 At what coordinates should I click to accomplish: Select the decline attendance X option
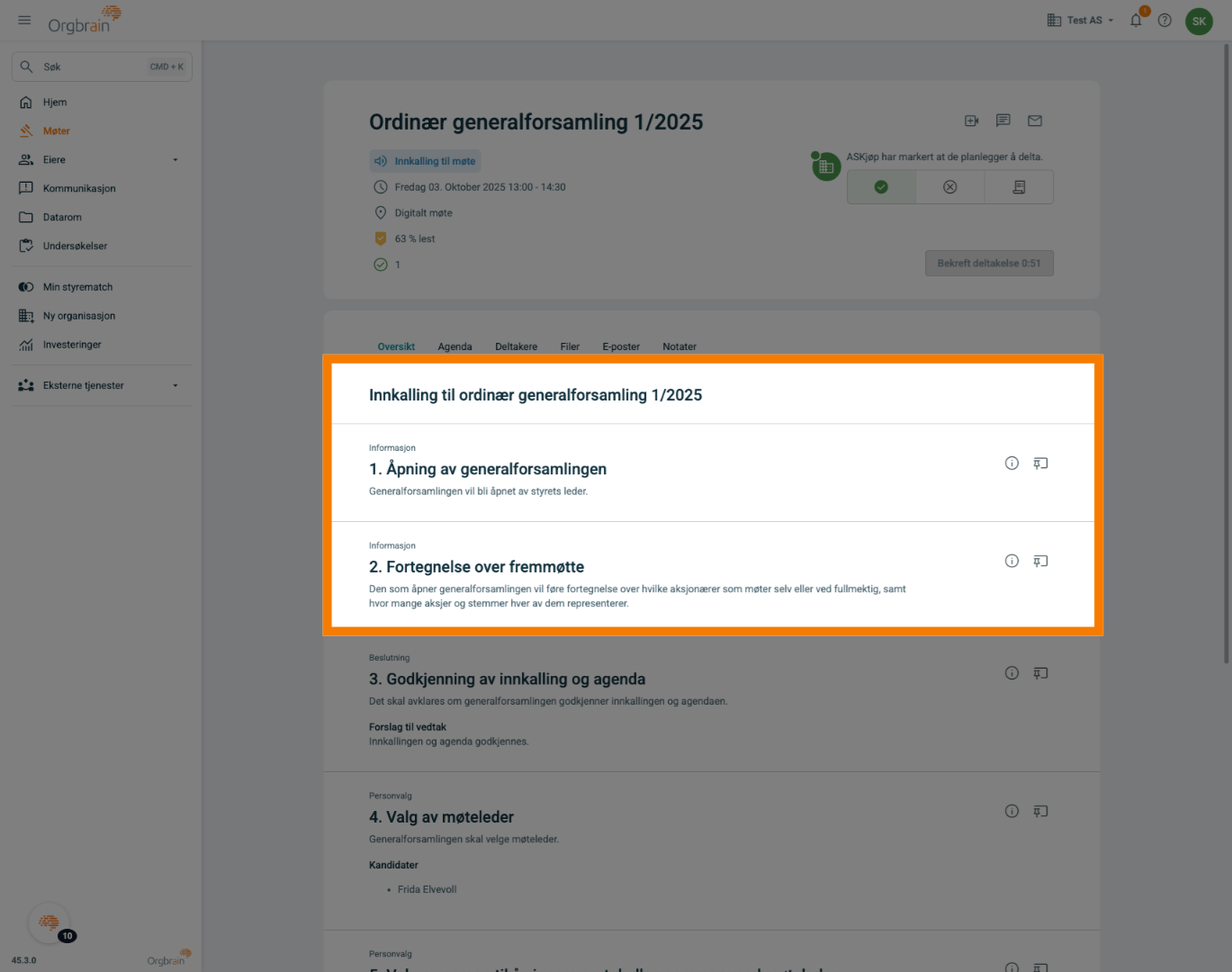[949, 187]
